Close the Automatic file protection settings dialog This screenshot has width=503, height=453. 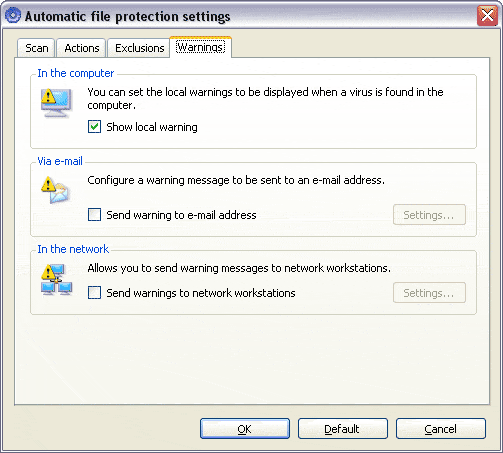(487, 15)
